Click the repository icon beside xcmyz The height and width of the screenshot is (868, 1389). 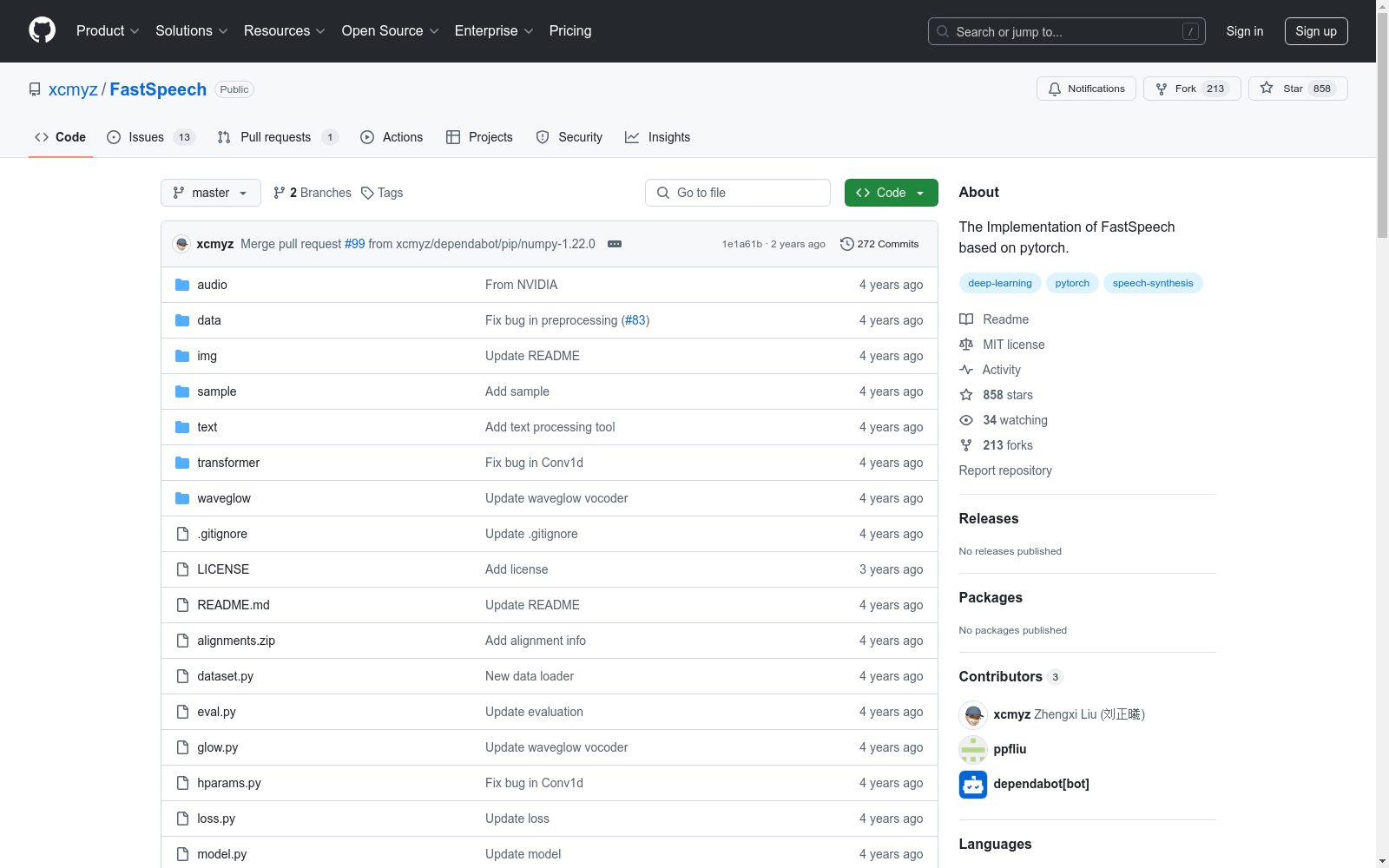(35, 89)
